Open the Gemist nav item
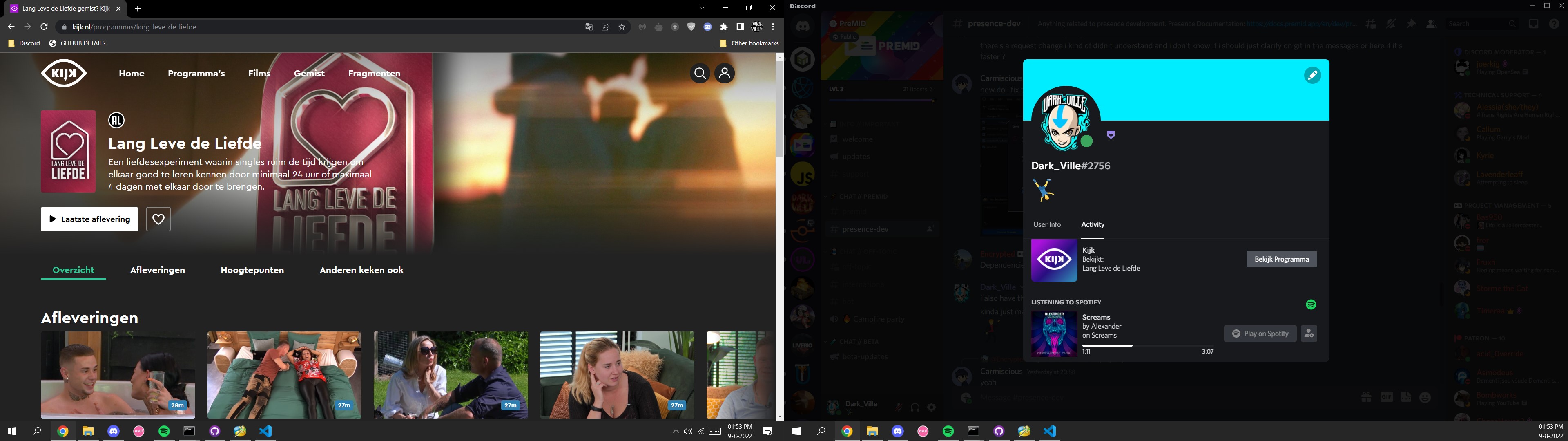This screenshot has width=1568, height=441. [x=309, y=74]
